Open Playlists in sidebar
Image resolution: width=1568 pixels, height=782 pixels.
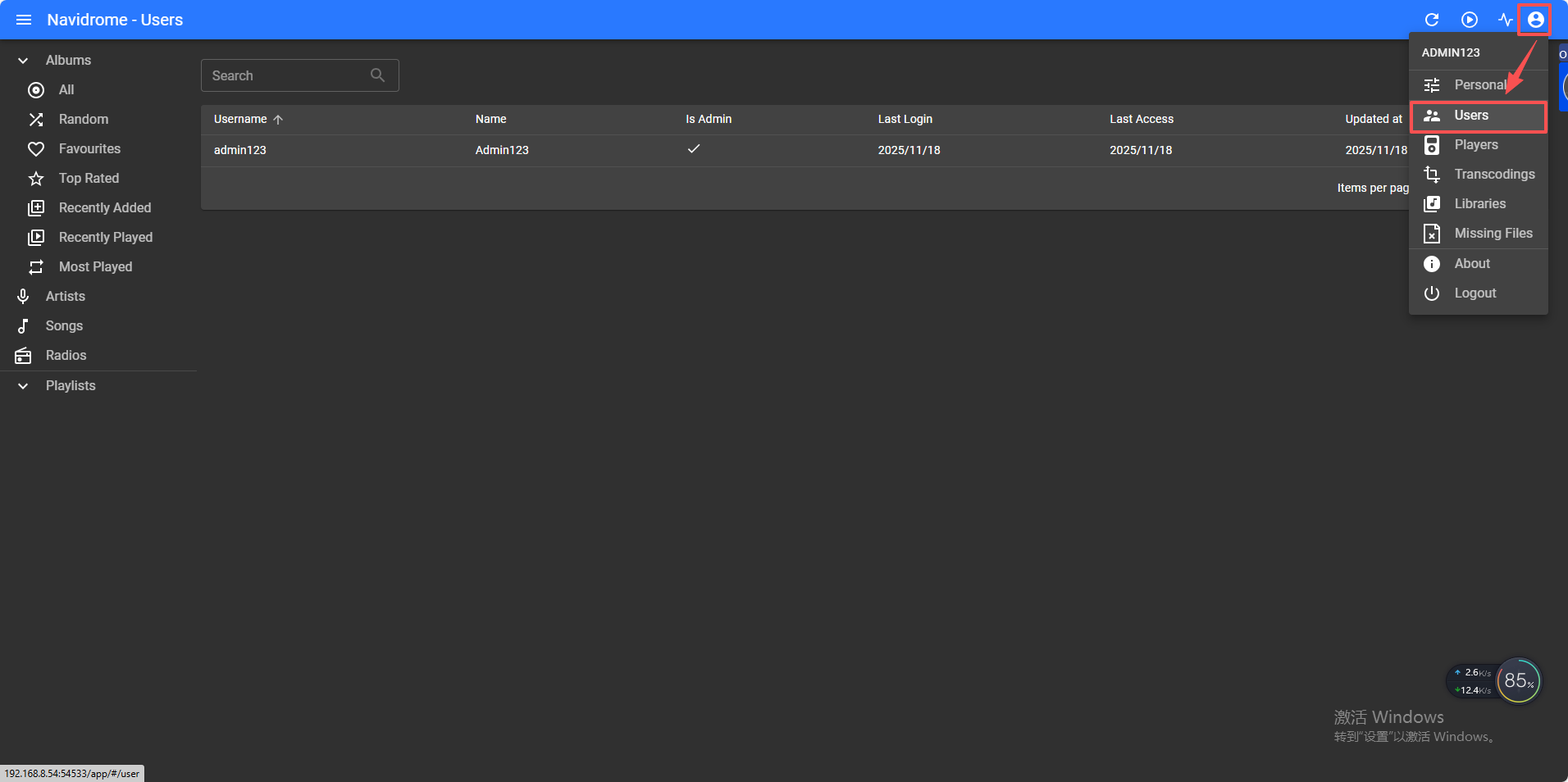point(71,386)
